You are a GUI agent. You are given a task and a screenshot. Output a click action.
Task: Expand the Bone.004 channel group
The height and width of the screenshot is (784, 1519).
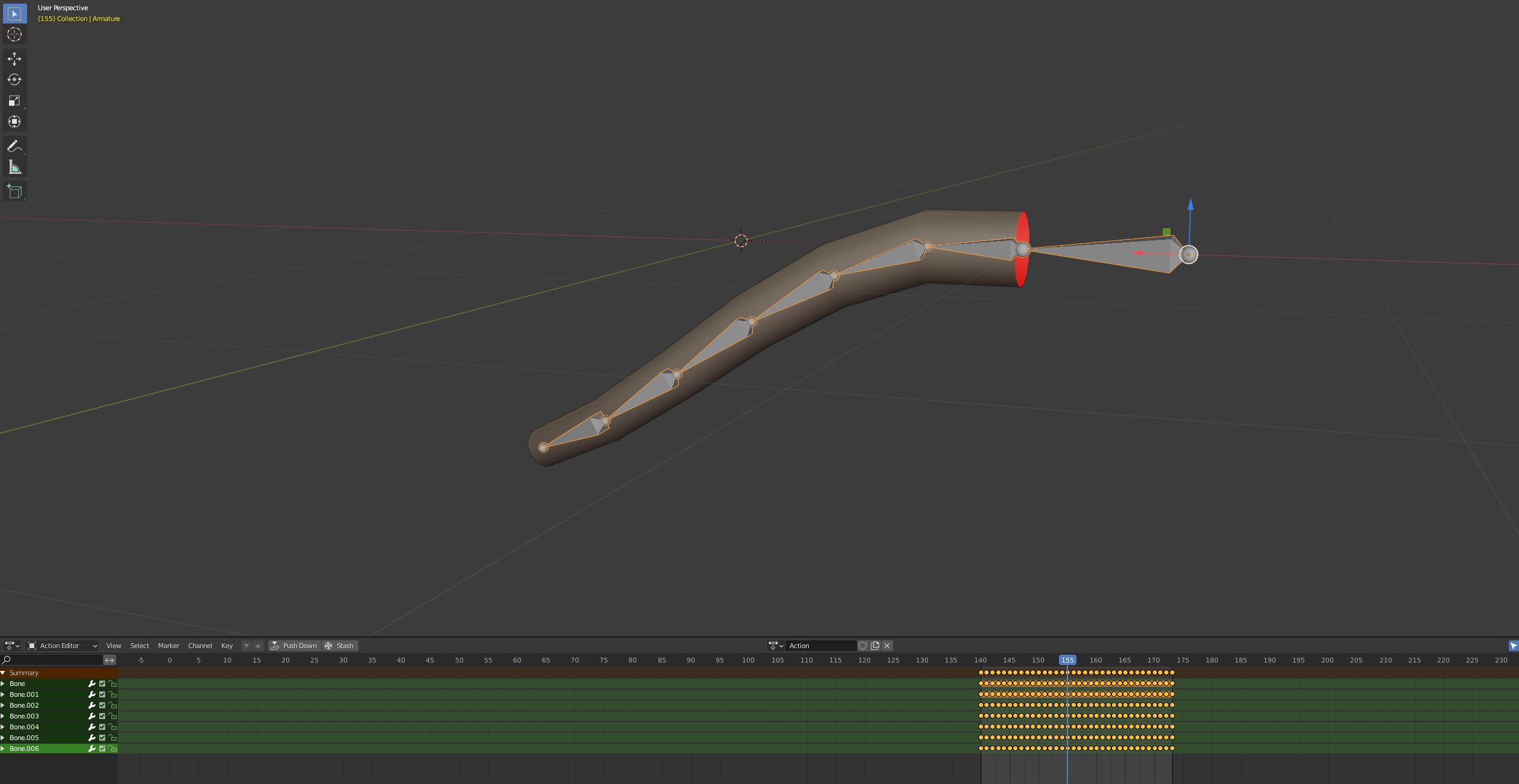coord(3,727)
